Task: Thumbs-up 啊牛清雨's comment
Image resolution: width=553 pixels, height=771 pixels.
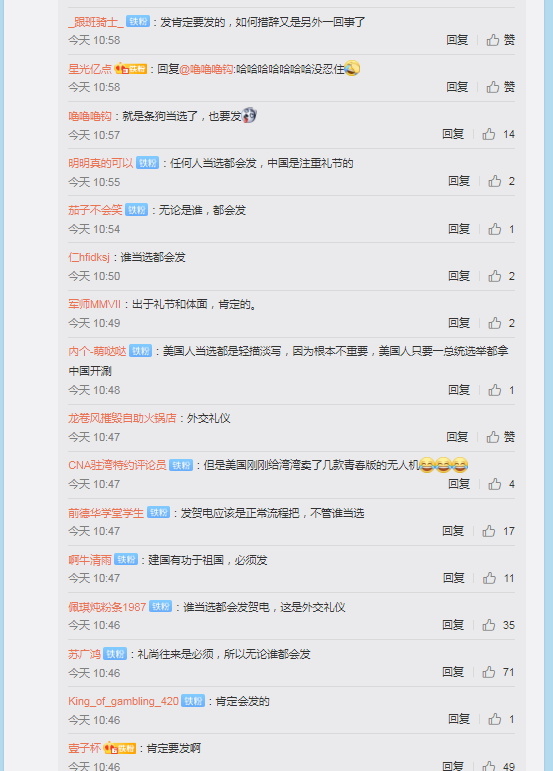Action: point(498,578)
